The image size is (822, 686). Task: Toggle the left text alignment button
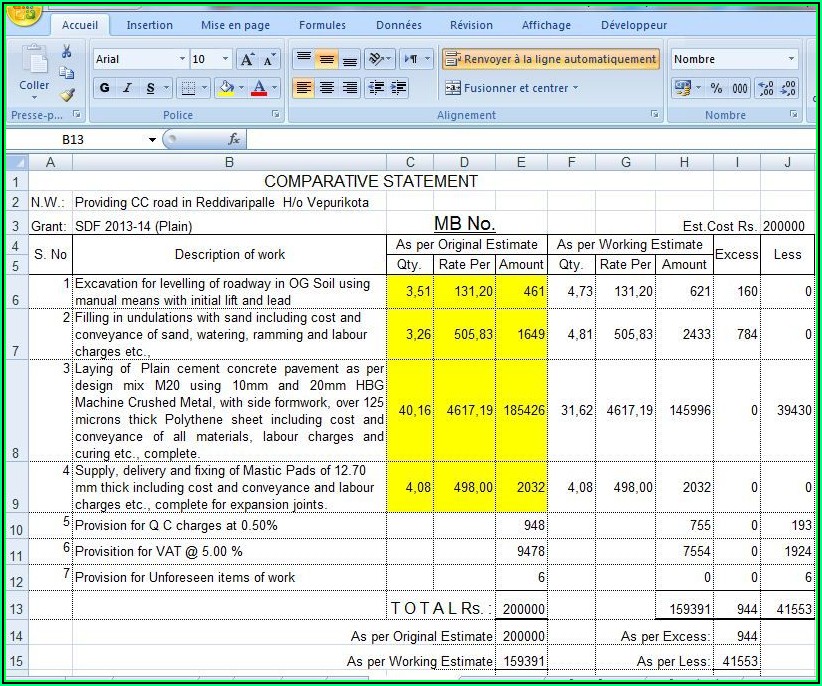click(304, 88)
